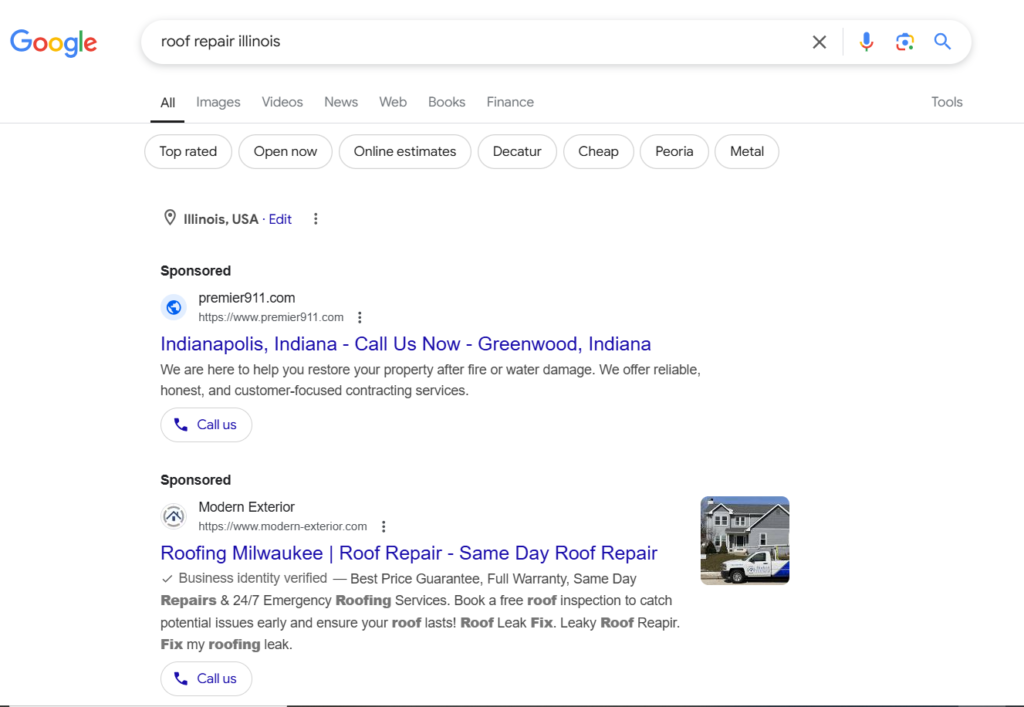This screenshot has width=1024, height=707.
Task: Switch to the Videos tab
Action: click(x=282, y=102)
